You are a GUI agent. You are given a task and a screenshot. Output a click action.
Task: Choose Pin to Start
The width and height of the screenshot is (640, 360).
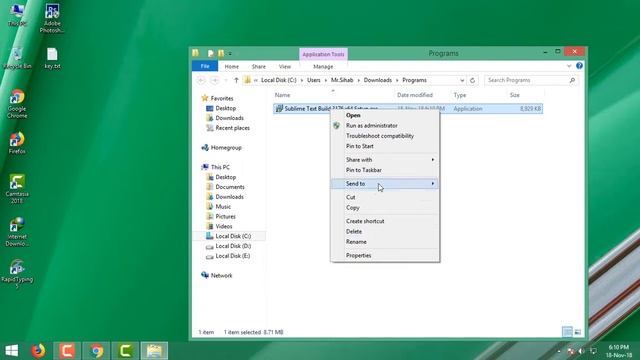pos(385,146)
